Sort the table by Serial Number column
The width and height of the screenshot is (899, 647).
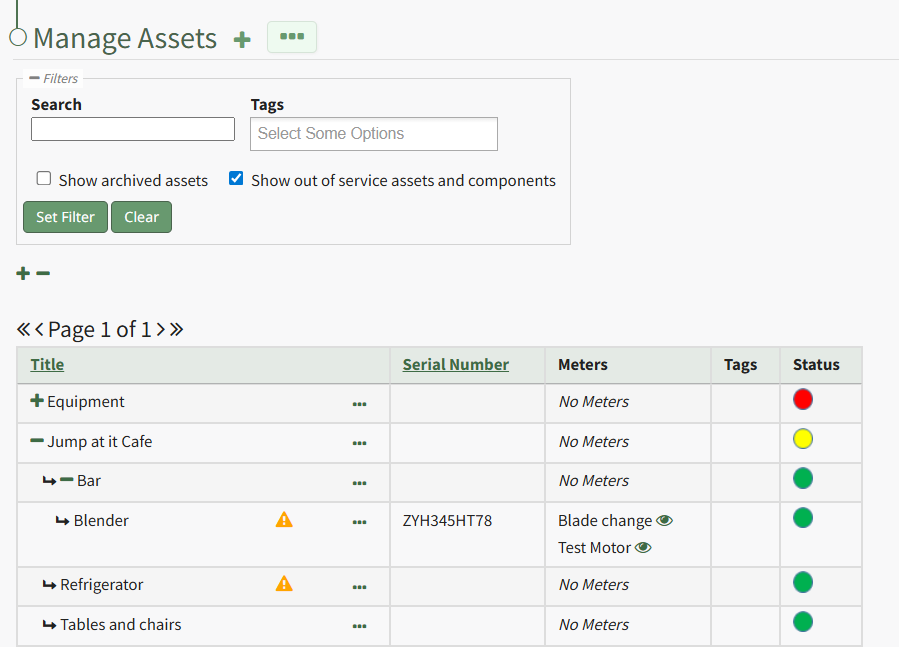(455, 365)
